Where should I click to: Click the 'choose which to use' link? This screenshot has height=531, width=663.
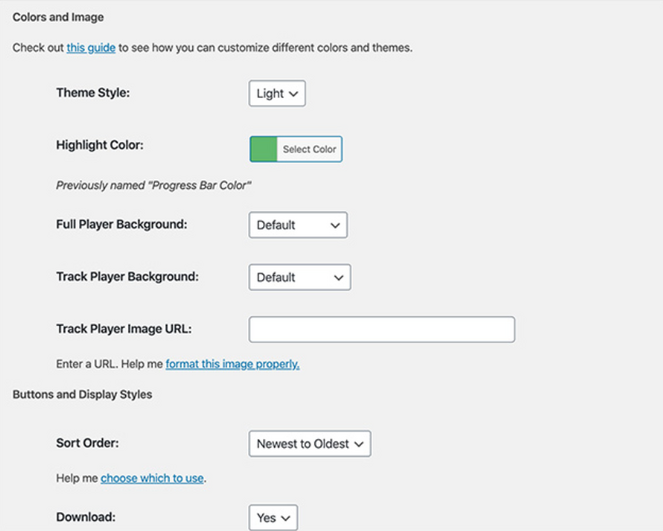[x=152, y=479]
